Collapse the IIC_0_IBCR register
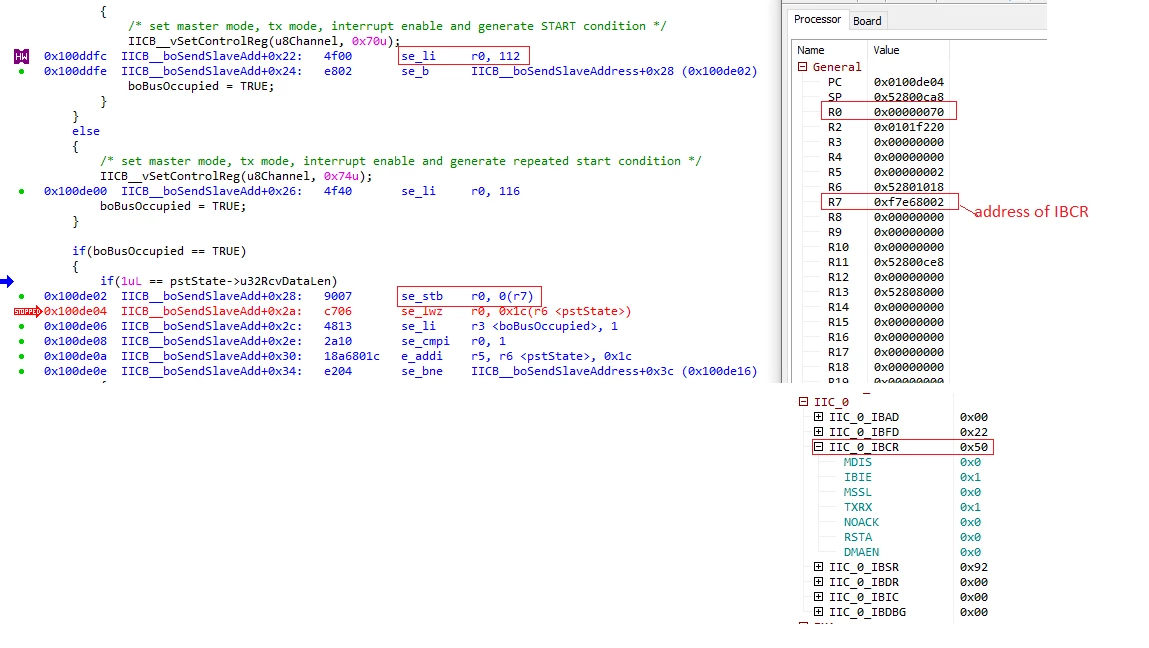1149x648 pixels. (819, 446)
